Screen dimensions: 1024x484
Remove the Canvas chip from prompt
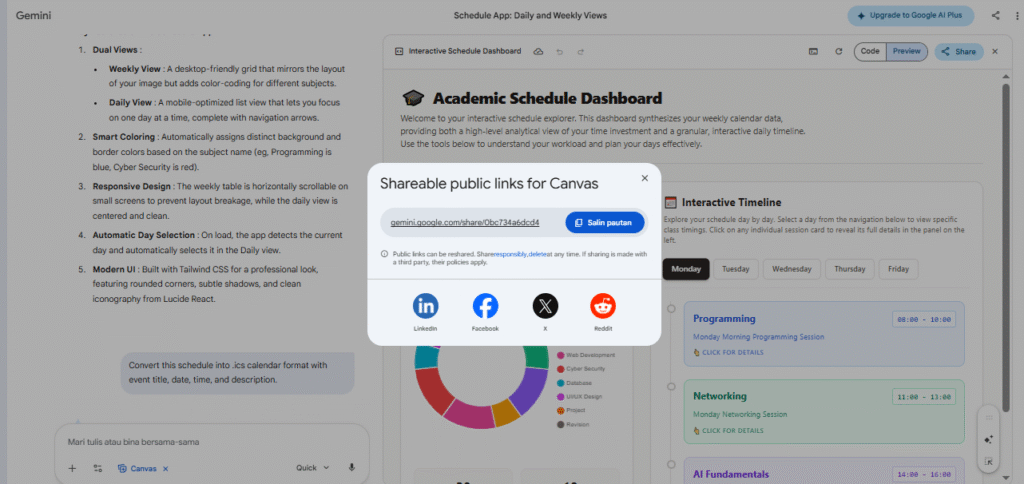click(166, 468)
